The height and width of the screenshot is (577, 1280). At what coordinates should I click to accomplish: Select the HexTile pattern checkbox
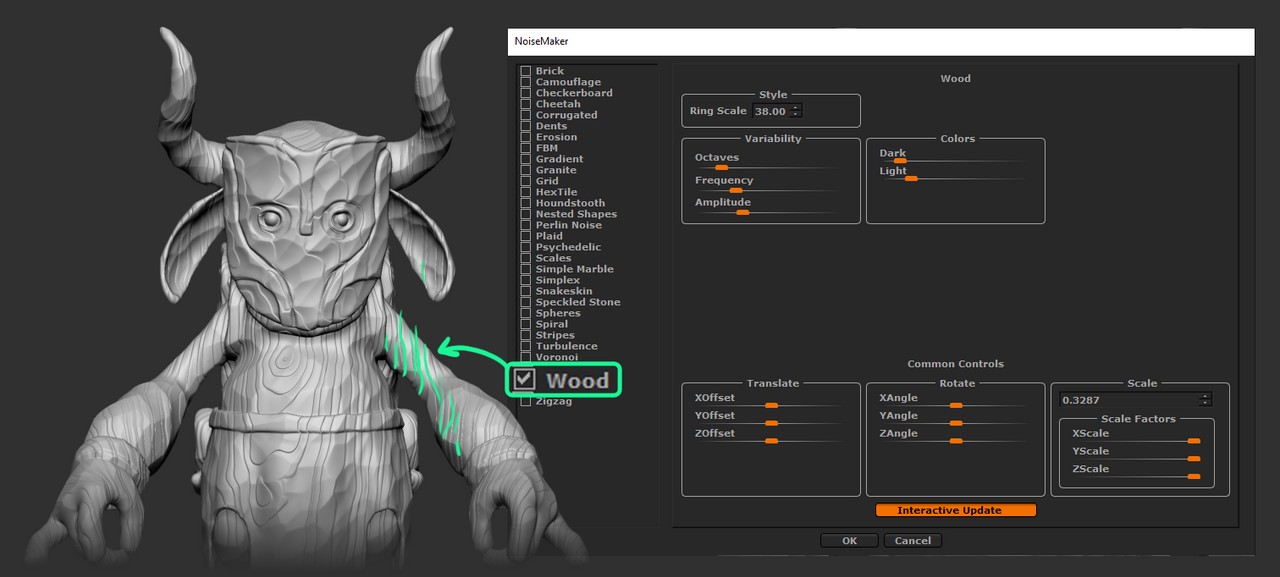click(x=526, y=192)
